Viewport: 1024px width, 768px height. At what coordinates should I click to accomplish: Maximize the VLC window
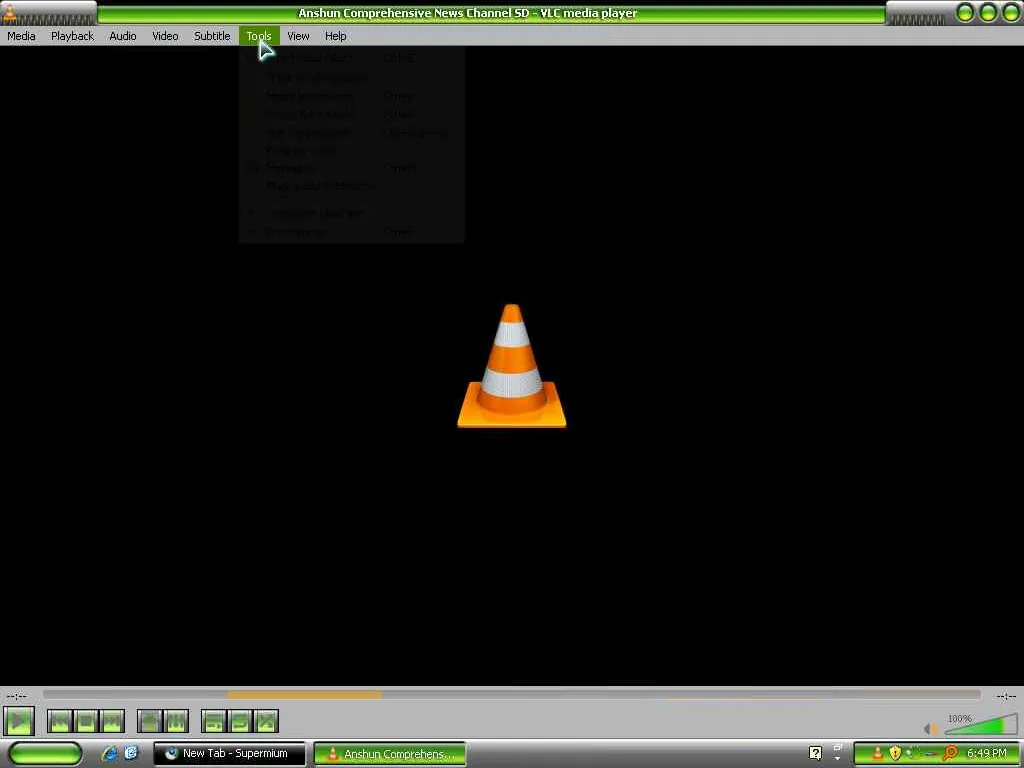coord(988,12)
